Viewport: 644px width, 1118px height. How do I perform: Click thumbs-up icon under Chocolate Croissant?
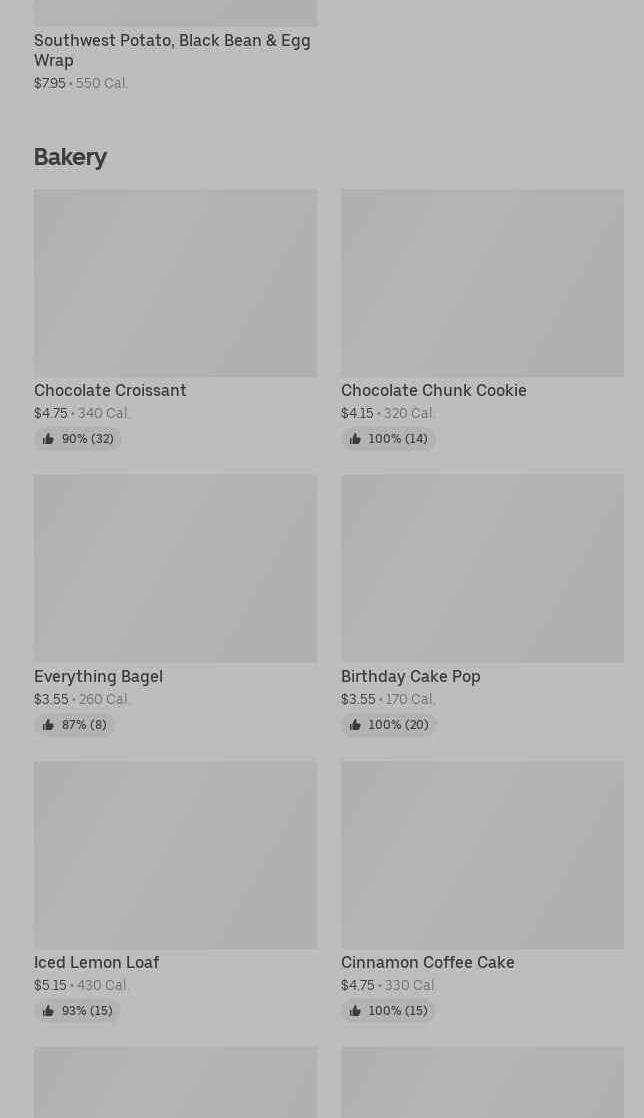48,439
